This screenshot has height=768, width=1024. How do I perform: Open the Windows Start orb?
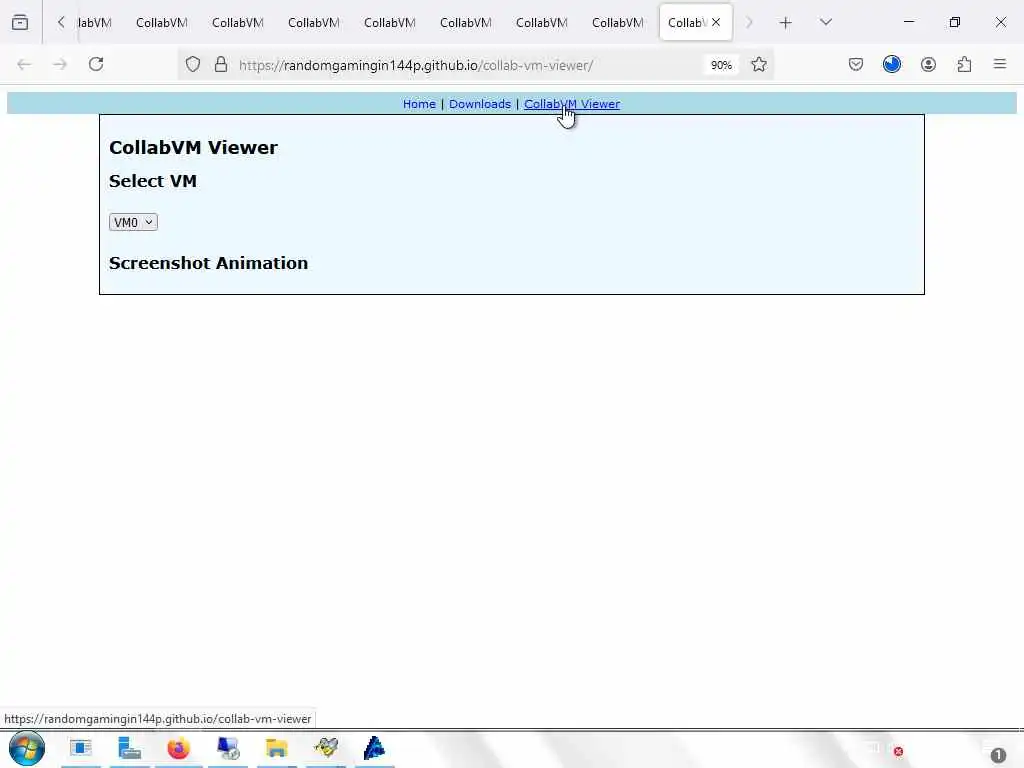(x=27, y=748)
